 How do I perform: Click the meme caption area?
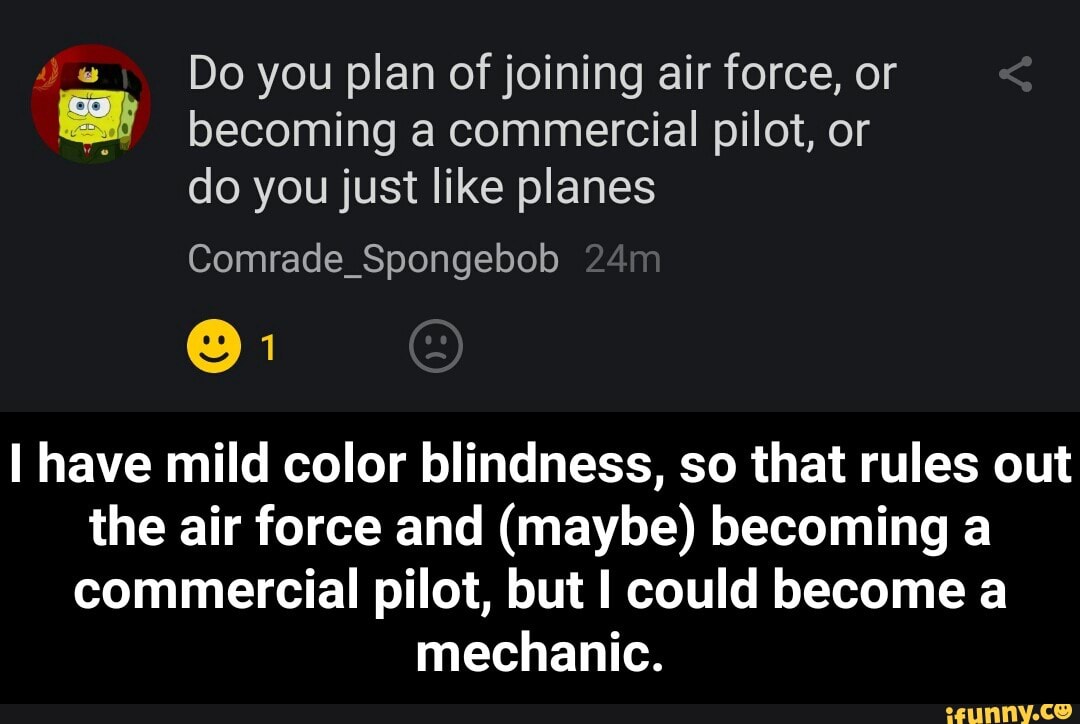[x=540, y=555]
